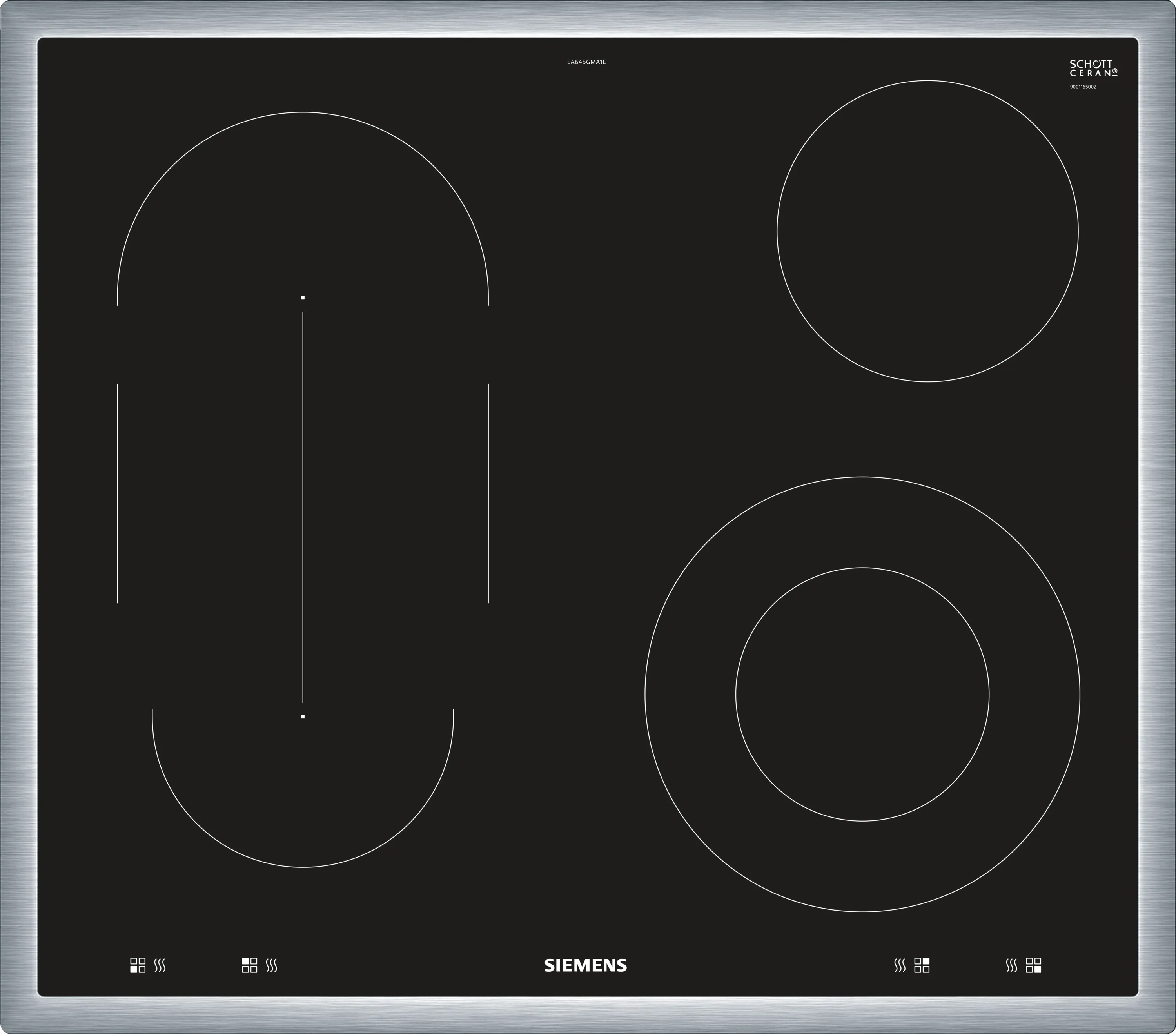Tap the bottom-right zone indicator grid icon

(1033, 965)
